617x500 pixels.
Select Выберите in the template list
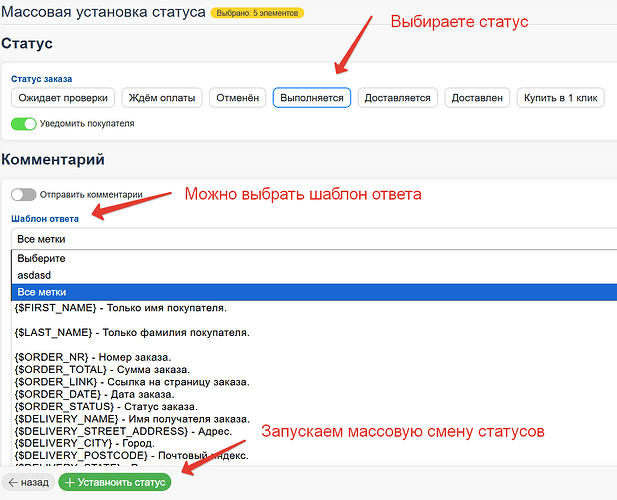(x=40, y=258)
